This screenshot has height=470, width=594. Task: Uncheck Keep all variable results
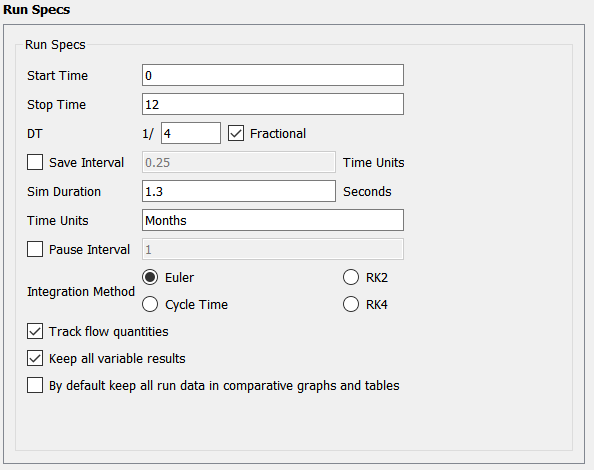click(35, 358)
